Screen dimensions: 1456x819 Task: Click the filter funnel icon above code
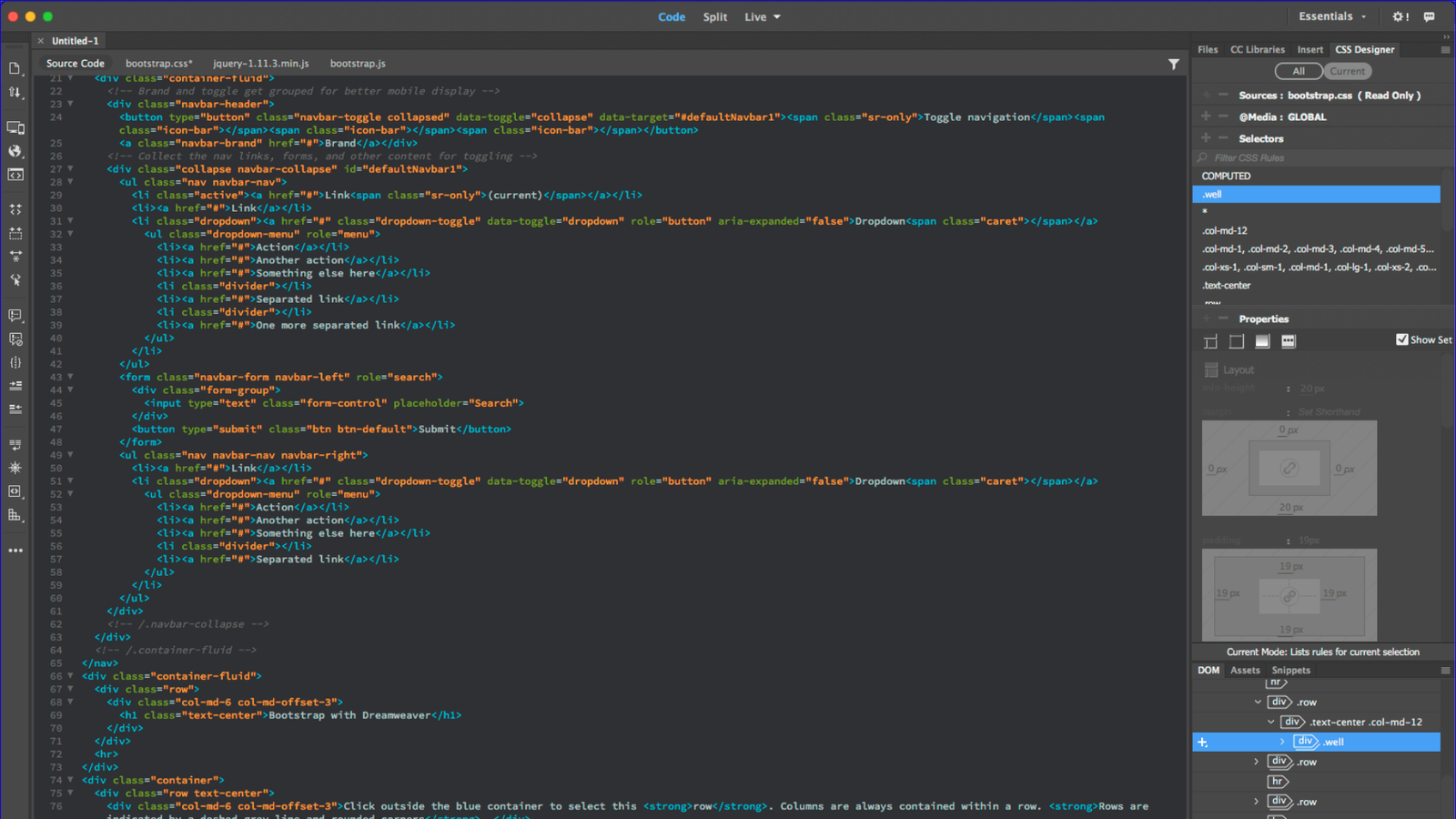pos(1173,64)
